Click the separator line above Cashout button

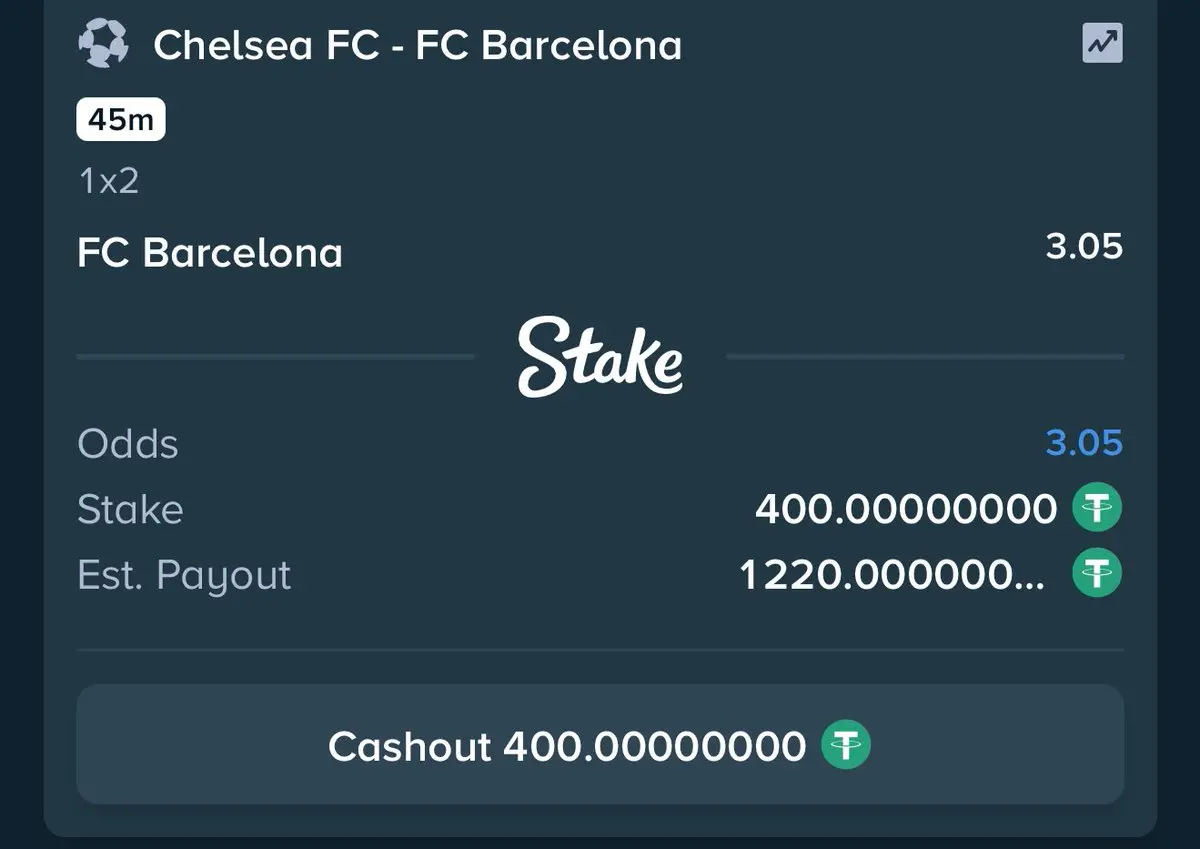pyautogui.click(x=600, y=650)
